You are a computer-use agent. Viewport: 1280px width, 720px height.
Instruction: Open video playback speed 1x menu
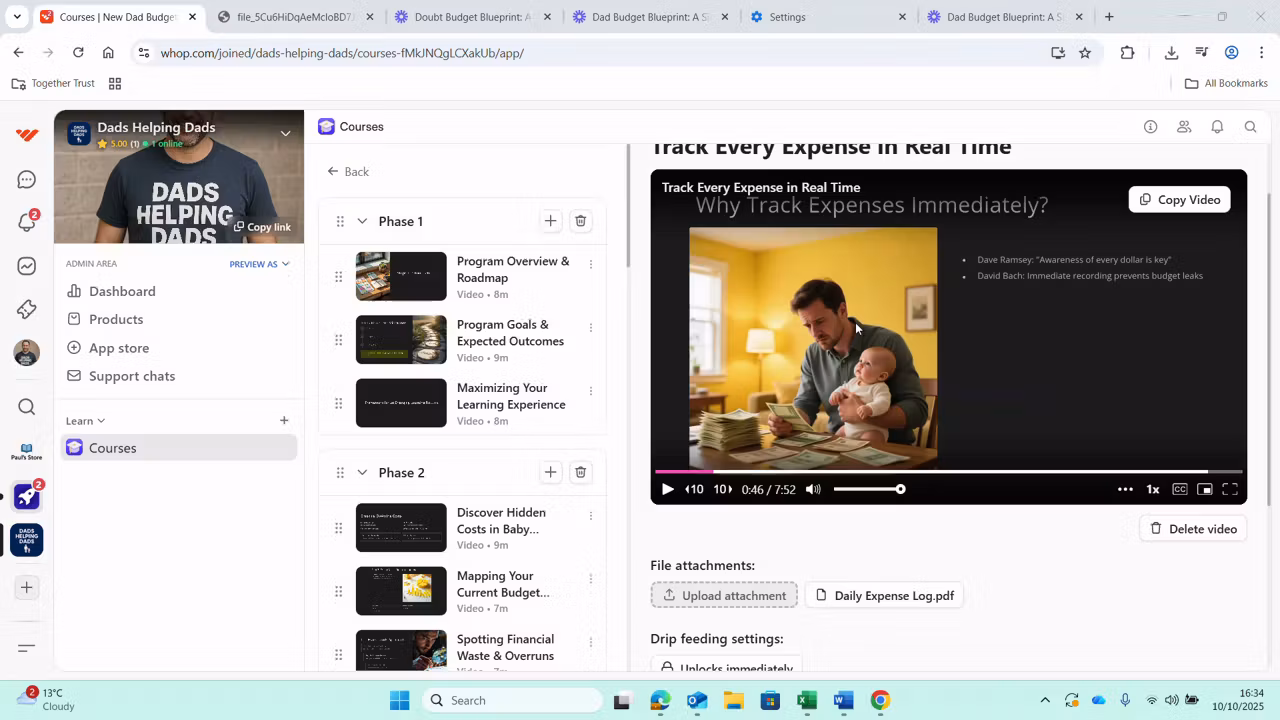1152,489
